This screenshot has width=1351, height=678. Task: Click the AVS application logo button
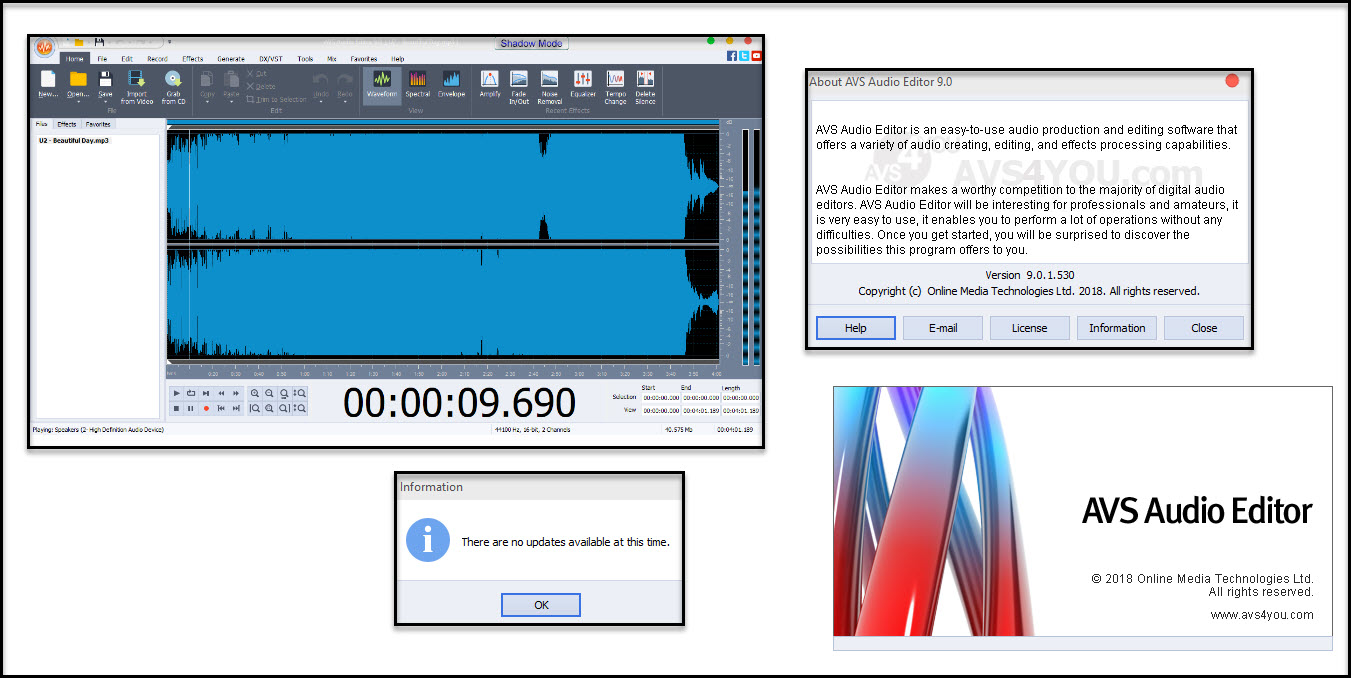click(45, 47)
